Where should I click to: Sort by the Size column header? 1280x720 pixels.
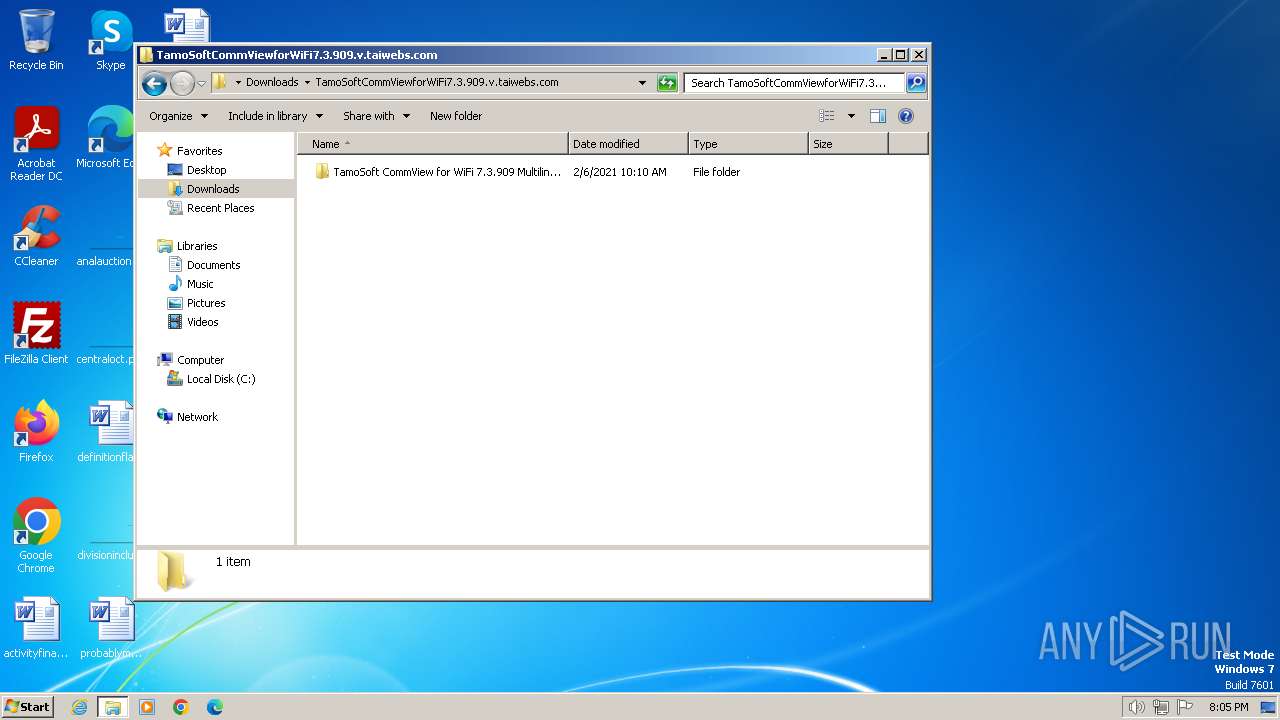click(848, 144)
